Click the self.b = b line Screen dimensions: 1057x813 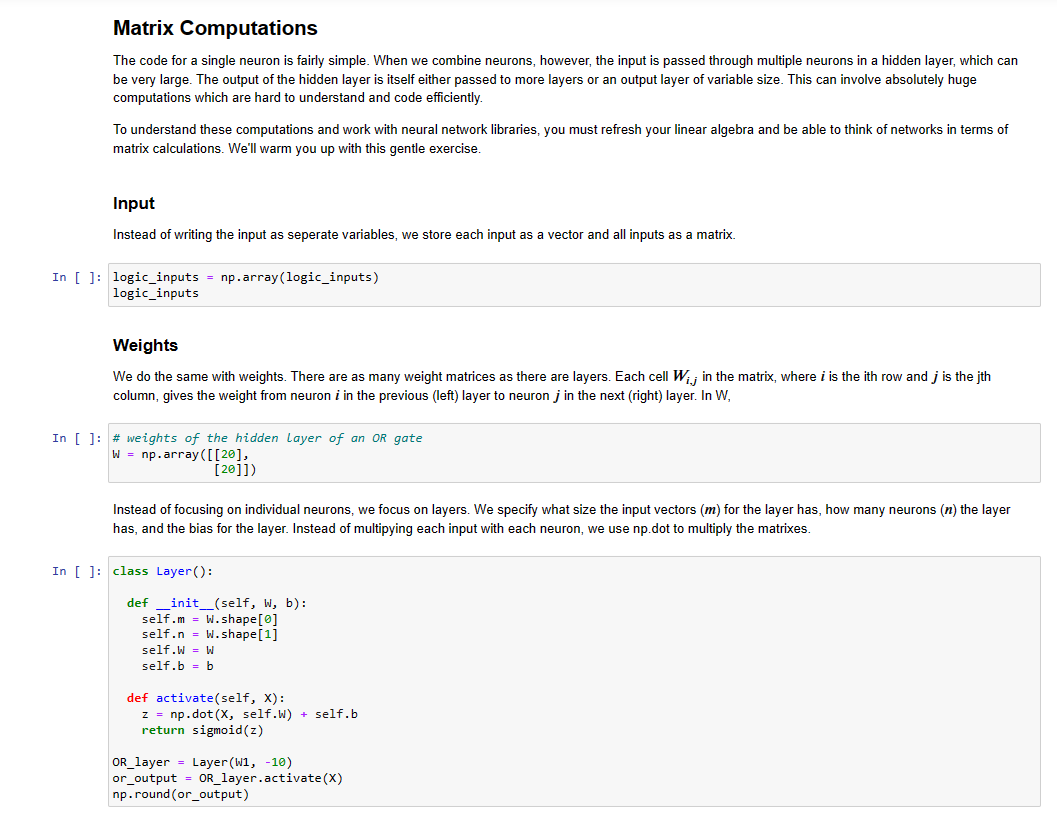tap(177, 666)
